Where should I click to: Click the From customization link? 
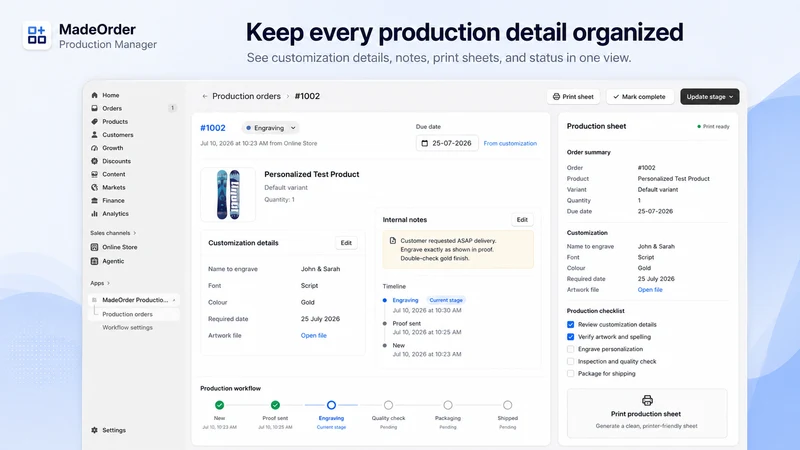coord(510,143)
